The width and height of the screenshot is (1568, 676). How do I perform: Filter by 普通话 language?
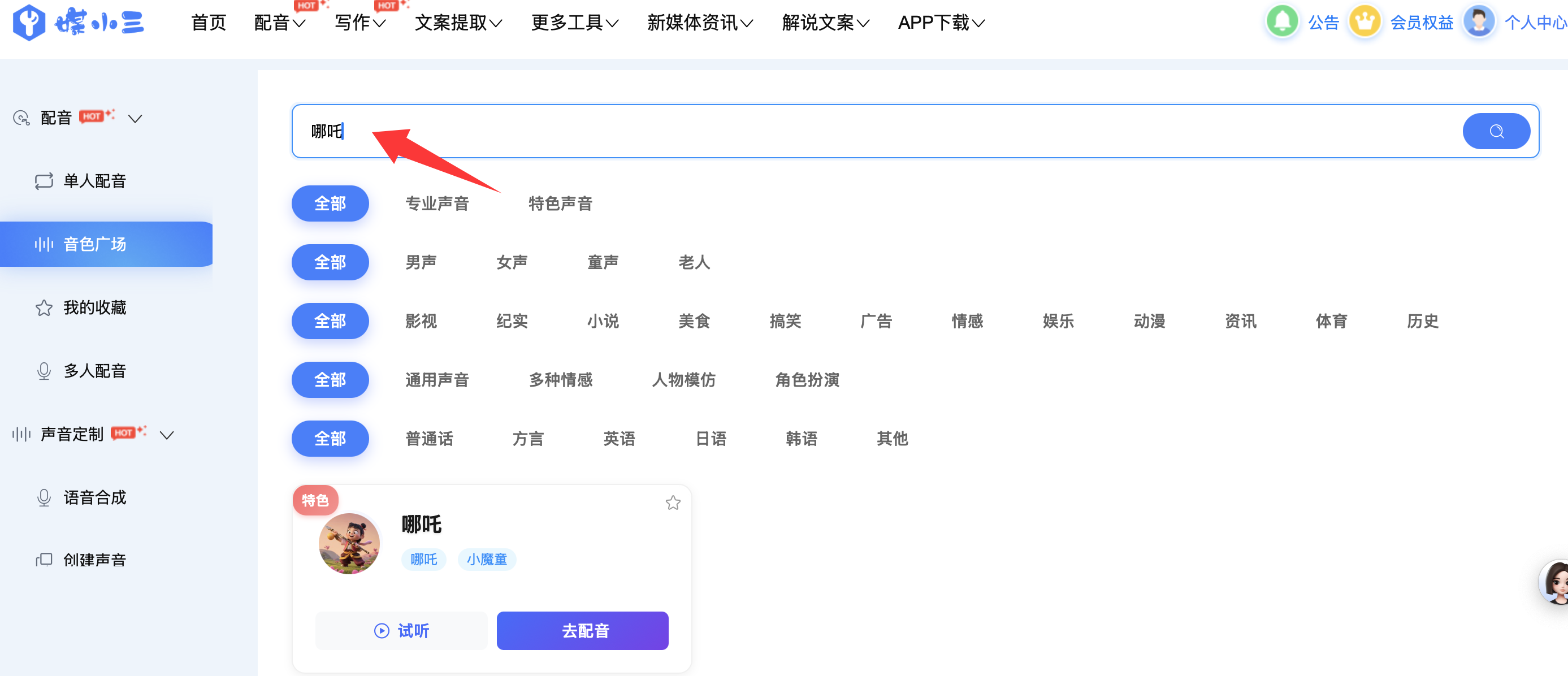click(x=429, y=439)
